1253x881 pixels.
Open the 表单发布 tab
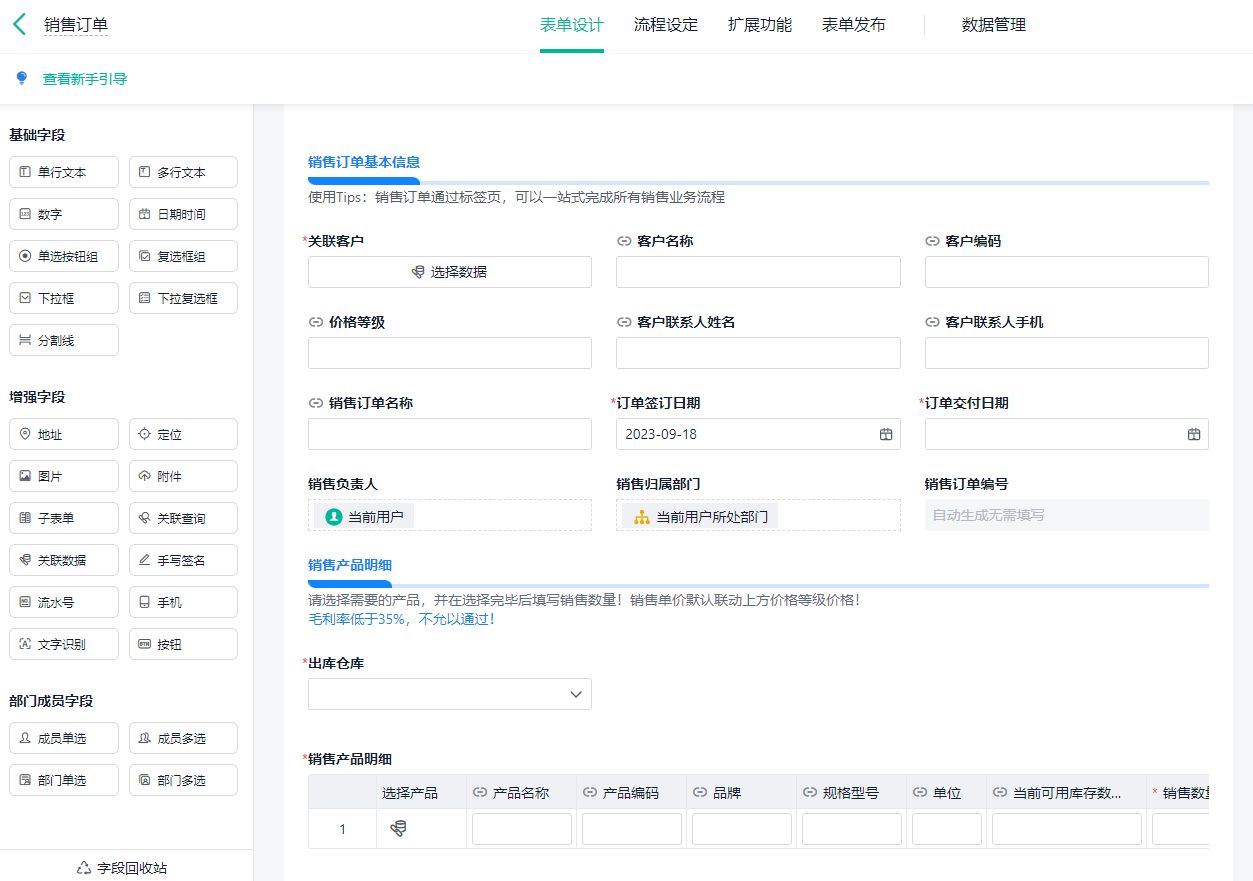point(854,25)
